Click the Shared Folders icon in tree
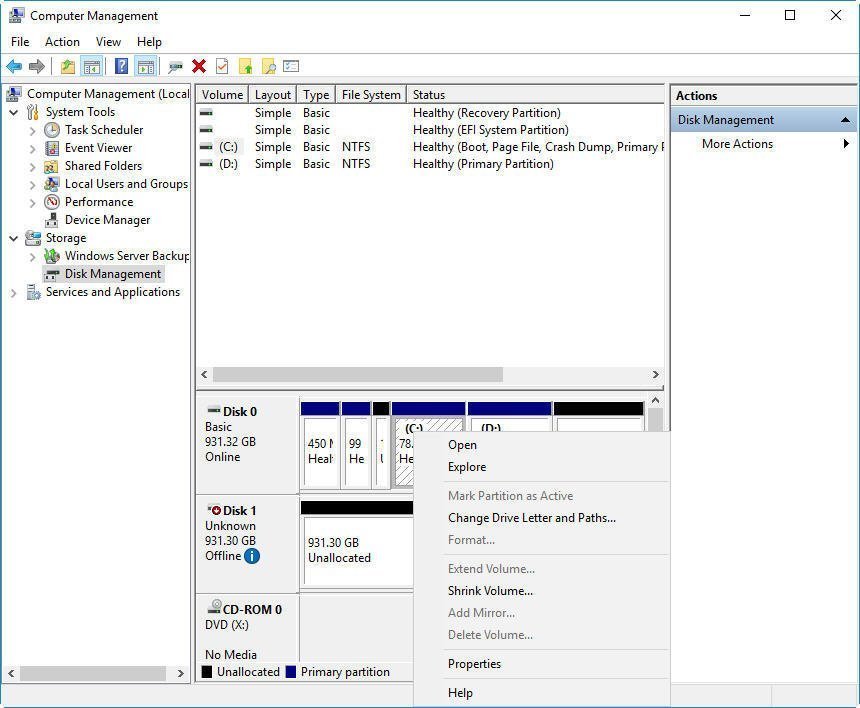Screen dimensions: 860x708 [x=52, y=166]
